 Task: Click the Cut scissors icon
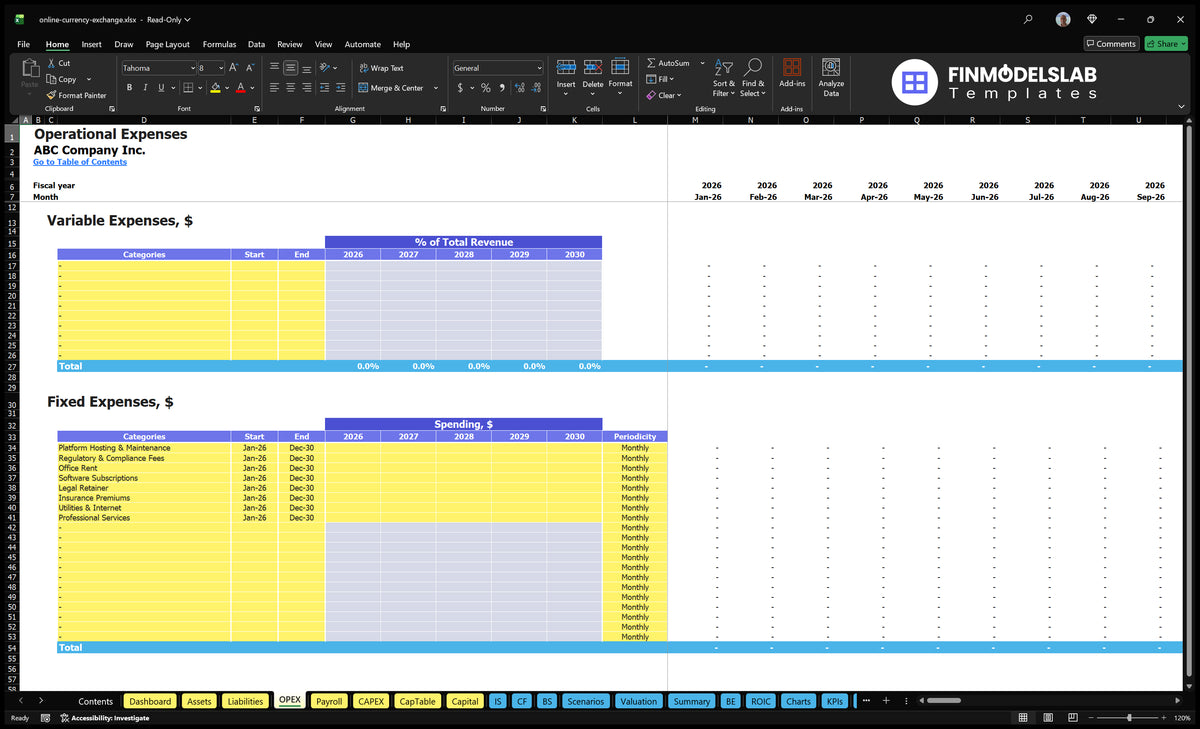(x=52, y=63)
